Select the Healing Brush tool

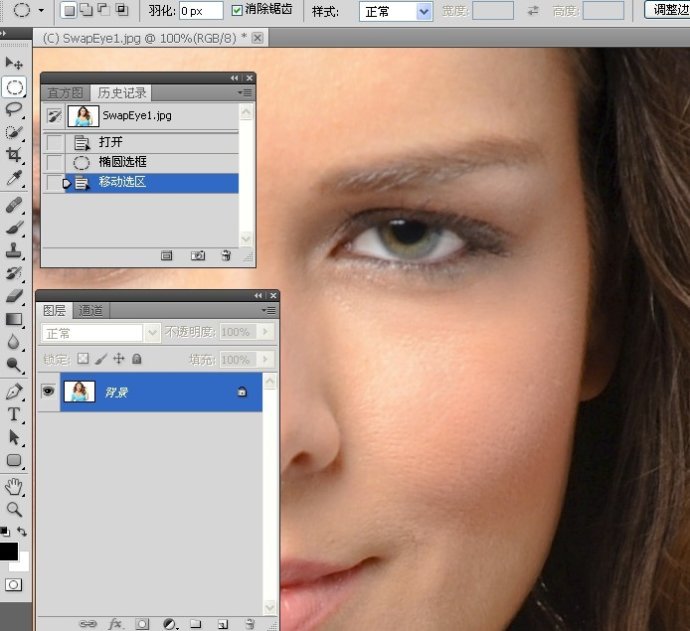[14, 205]
